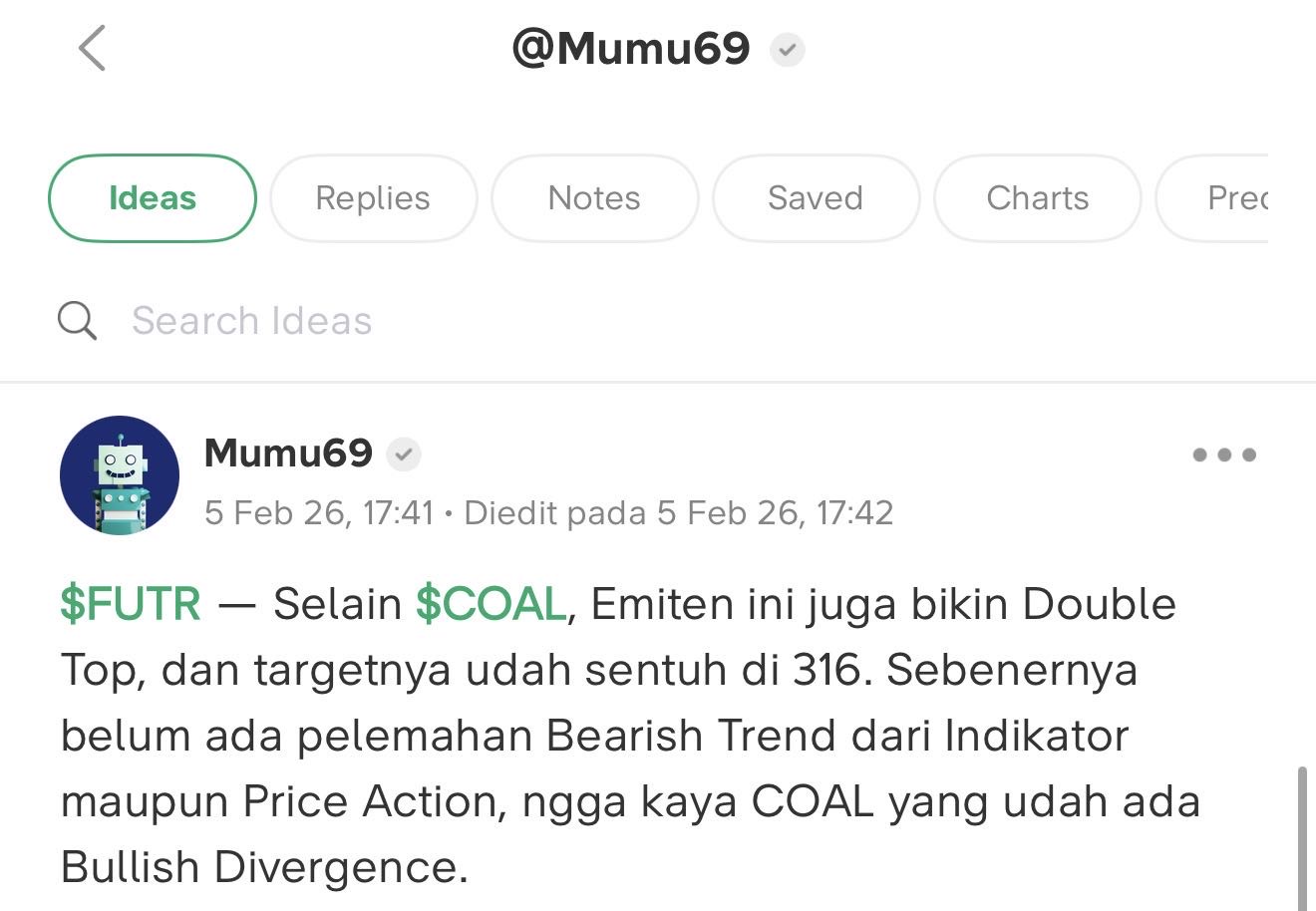Tap the magnifying glass search icon

pos(77,321)
